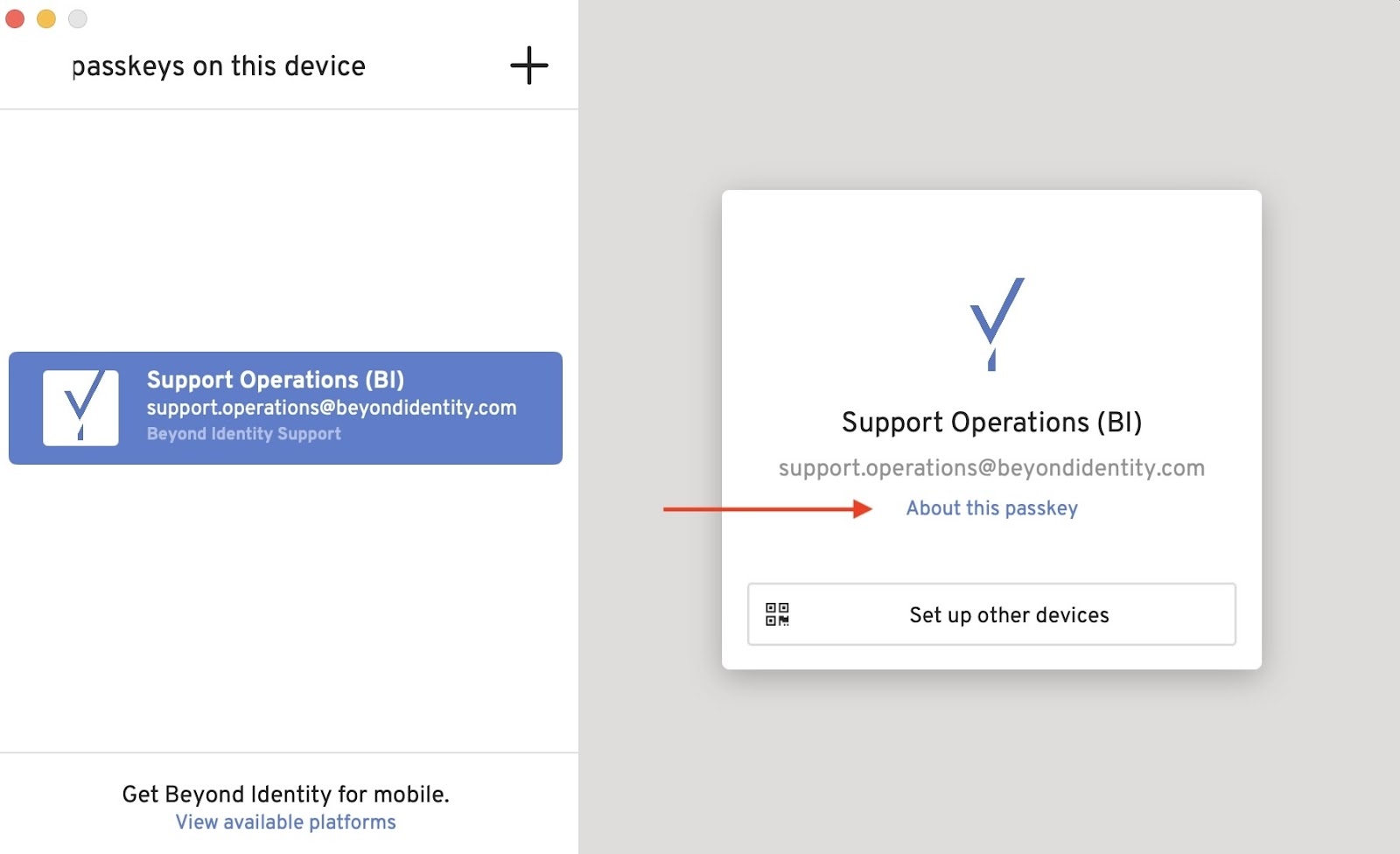The height and width of the screenshot is (854, 1400).
Task: Click the Get Beyond Identity for mobile text
Action: pos(285,794)
